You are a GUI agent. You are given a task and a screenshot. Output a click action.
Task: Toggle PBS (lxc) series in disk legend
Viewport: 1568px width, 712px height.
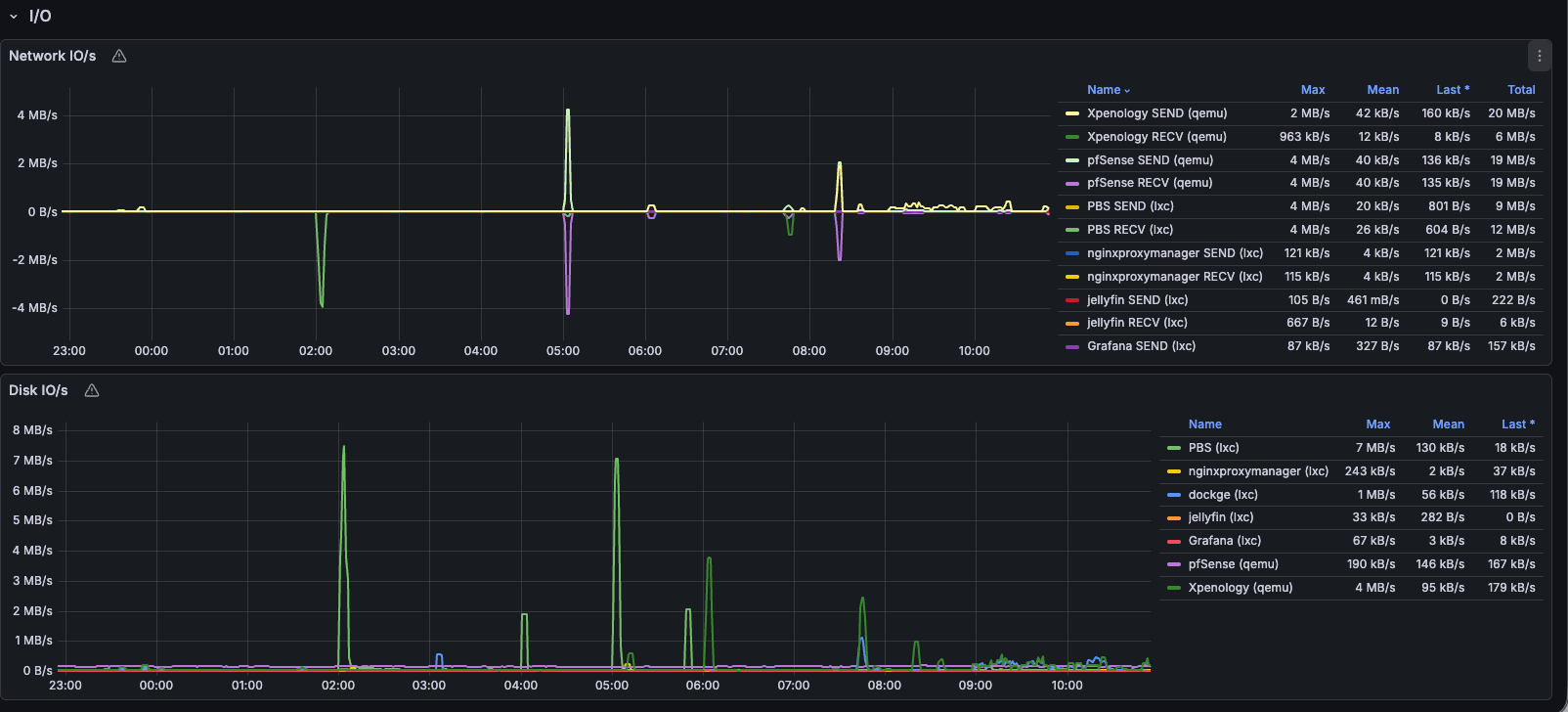pyautogui.click(x=1213, y=448)
